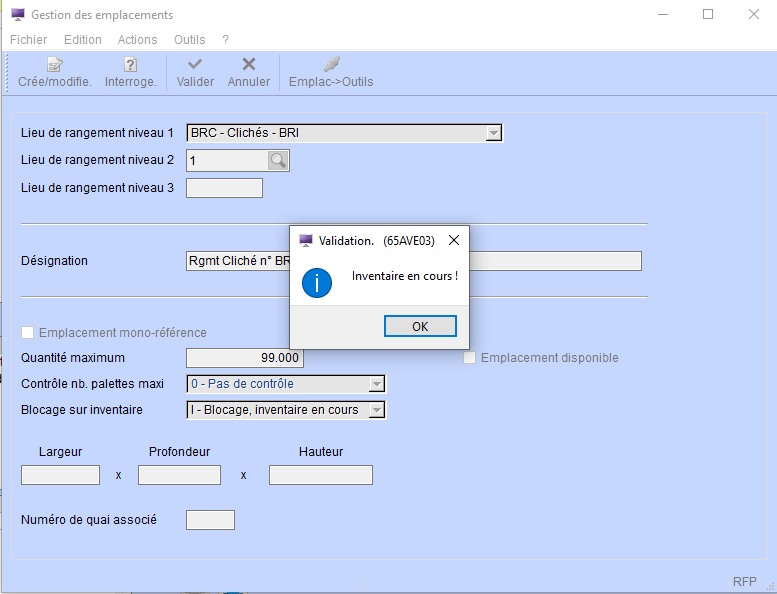This screenshot has height=594, width=777.
Task: Open Blocage sur inventaire dropdown
Action: tap(376, 410)
